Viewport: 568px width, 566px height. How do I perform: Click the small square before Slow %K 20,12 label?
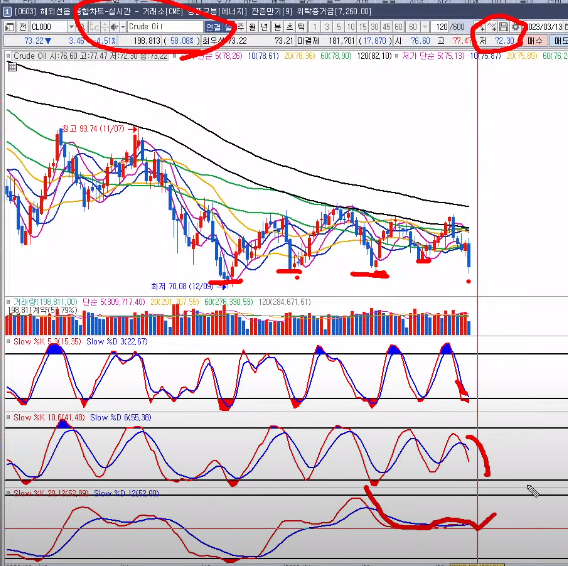pyautogui.click(x=8, y=493)
